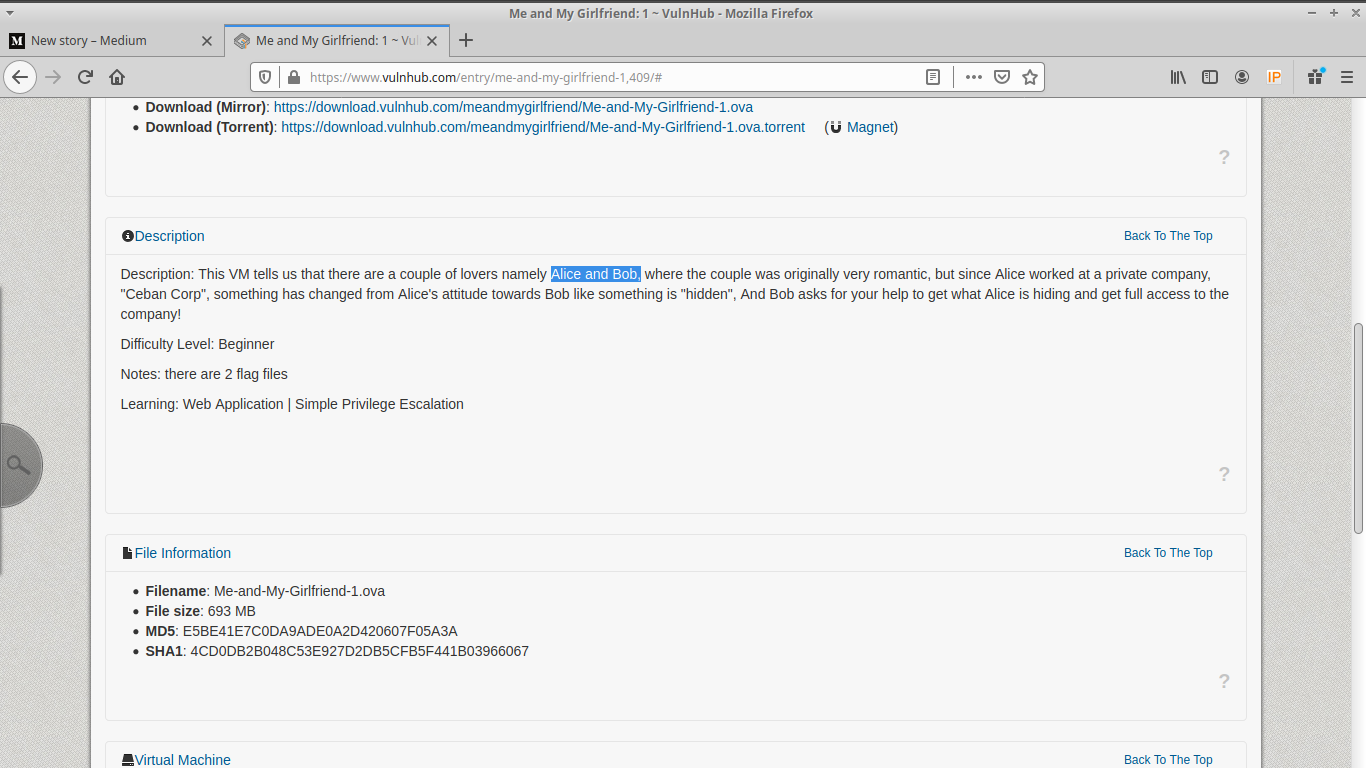Click the Filename Me-and-My-Girlfriend-1.ova entry
Screen dimensions: 1366x768
265,591
